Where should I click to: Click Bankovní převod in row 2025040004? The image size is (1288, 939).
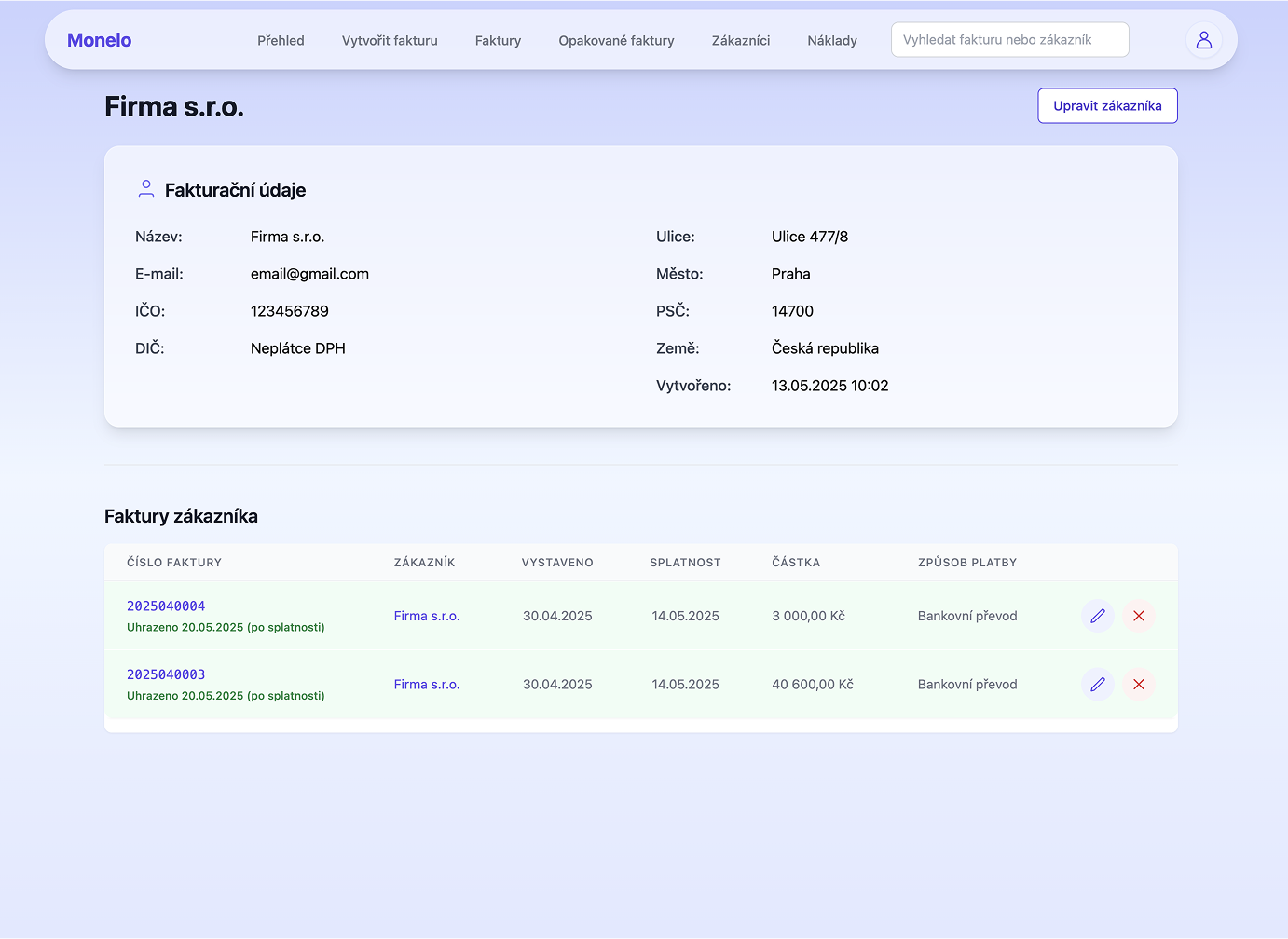pos(967,616)
